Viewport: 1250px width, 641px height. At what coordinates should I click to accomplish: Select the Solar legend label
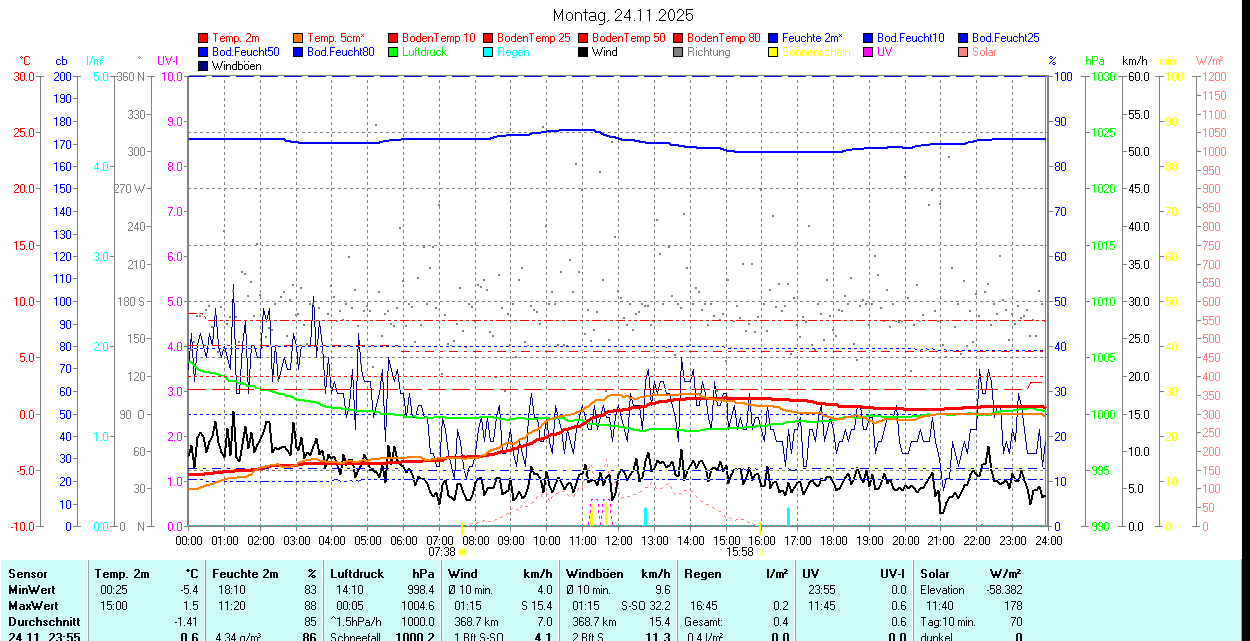tap(984, 52)
